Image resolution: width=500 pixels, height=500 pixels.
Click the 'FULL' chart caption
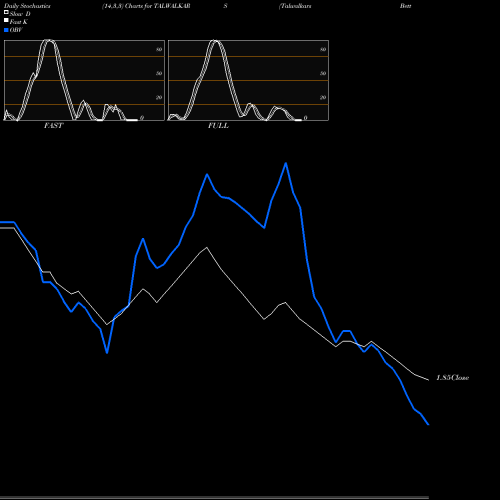pos(218,126)
